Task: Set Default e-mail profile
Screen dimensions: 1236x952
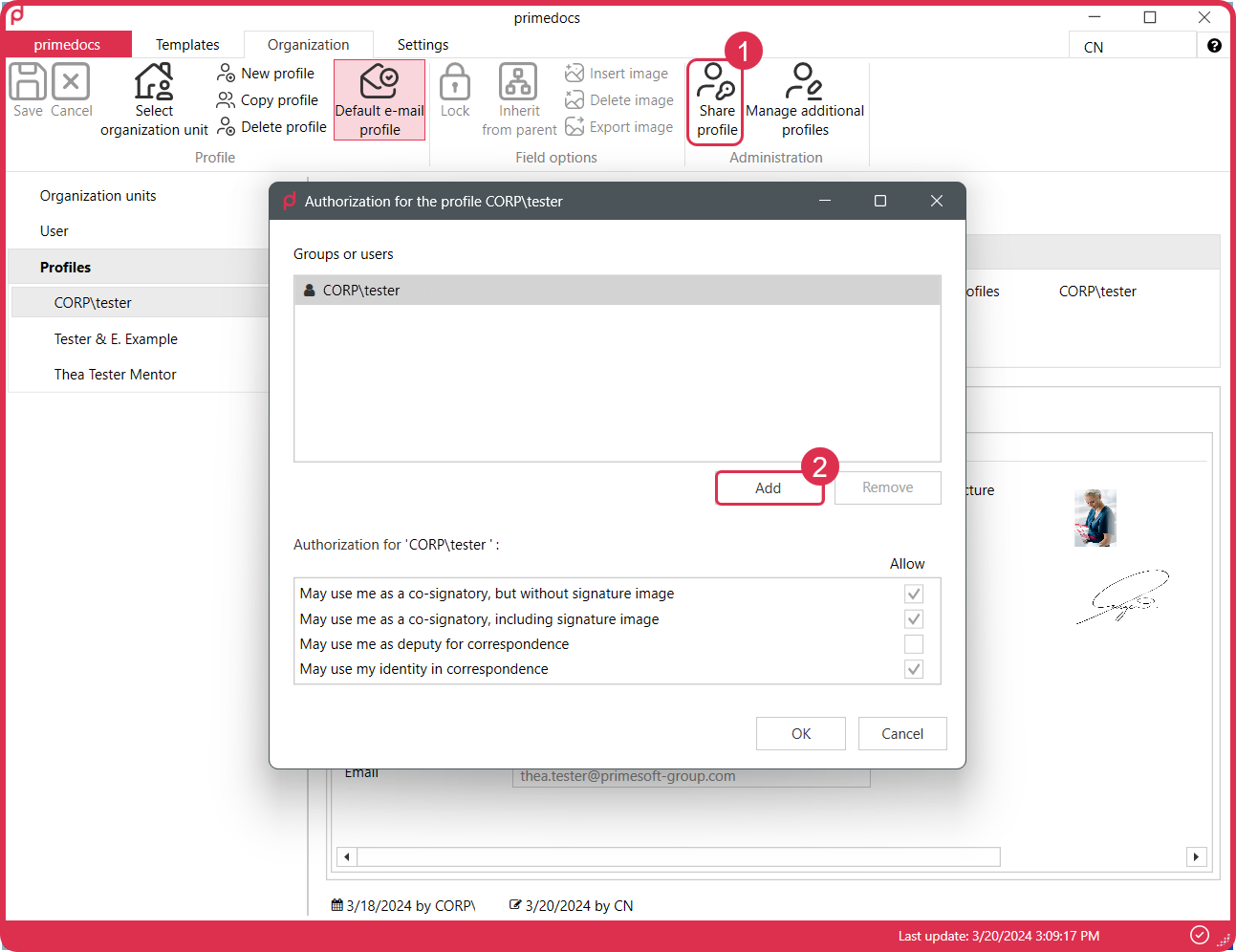Action: (379, 100)
